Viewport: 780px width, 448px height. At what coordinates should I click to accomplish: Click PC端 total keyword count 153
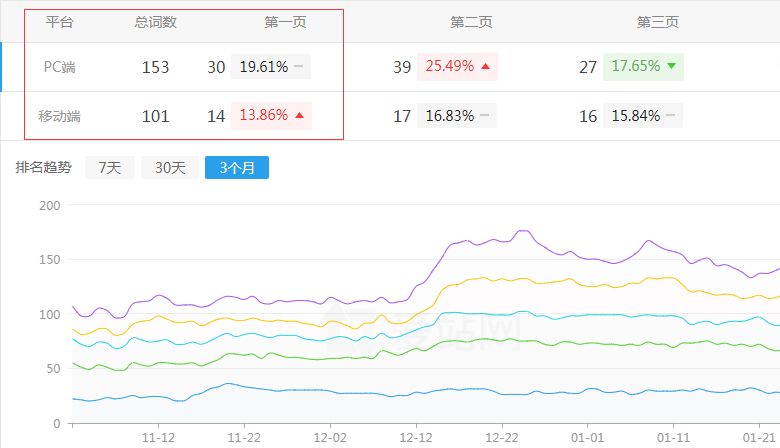(155, 67)
